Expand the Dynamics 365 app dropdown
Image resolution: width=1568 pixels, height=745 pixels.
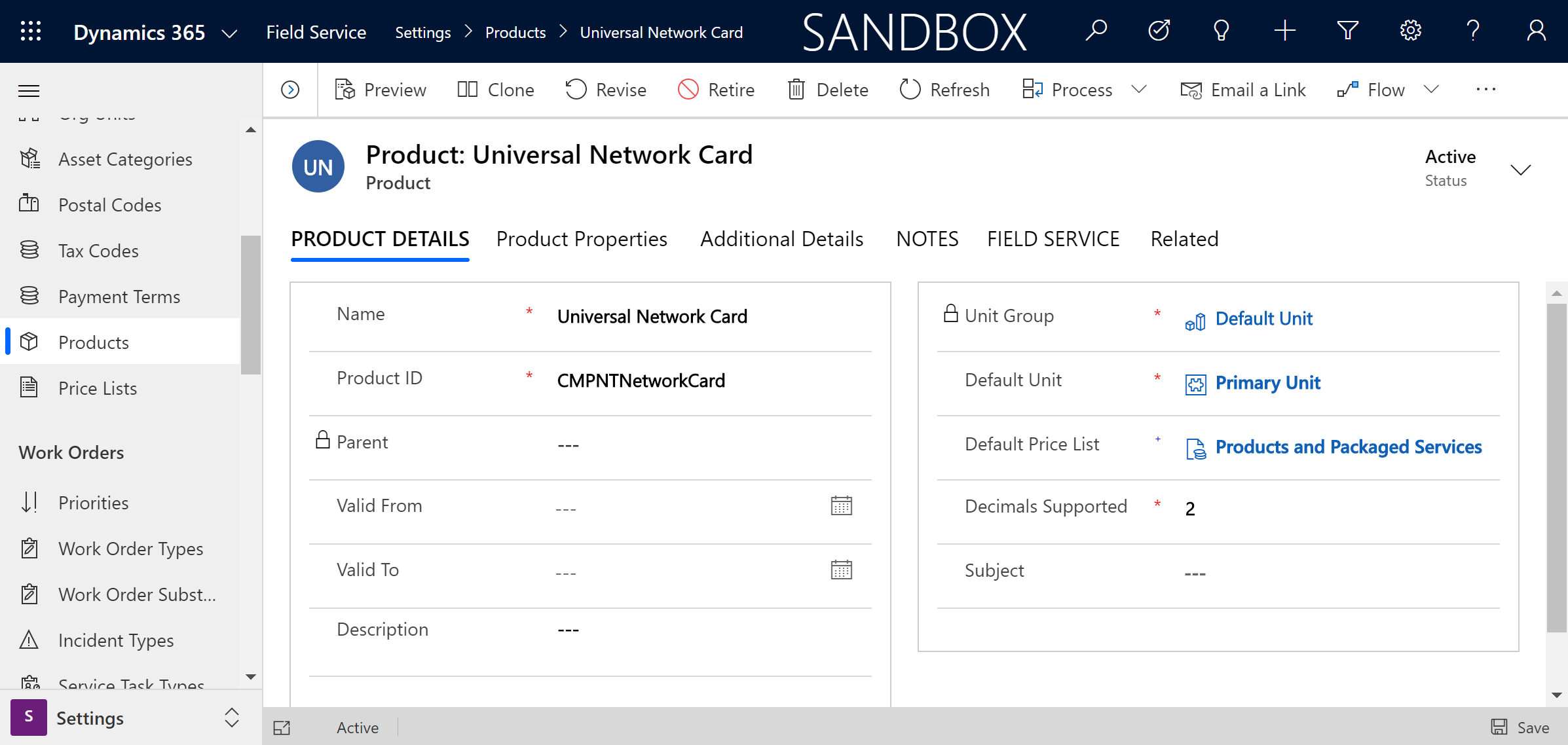coord(229,33)
